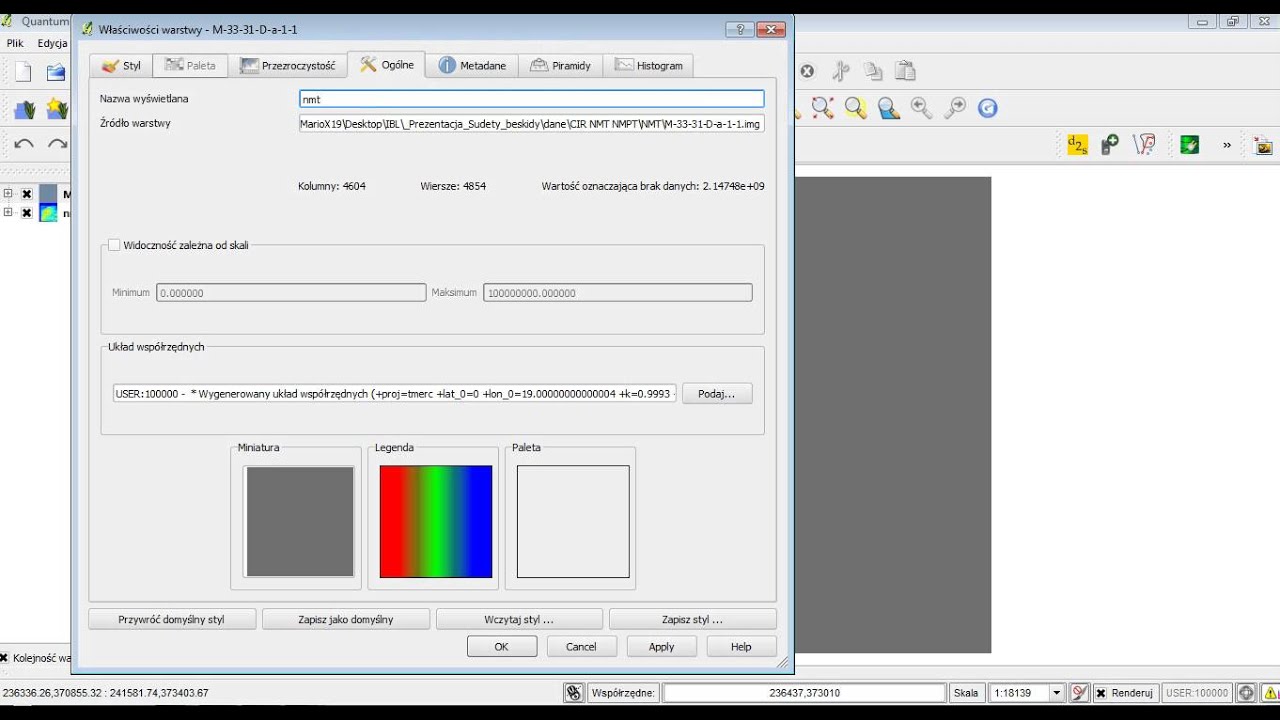Enable Widoczność zależna od skali checkbox
Viewport: 1280px width, 720px height.
tap(114, 245)
